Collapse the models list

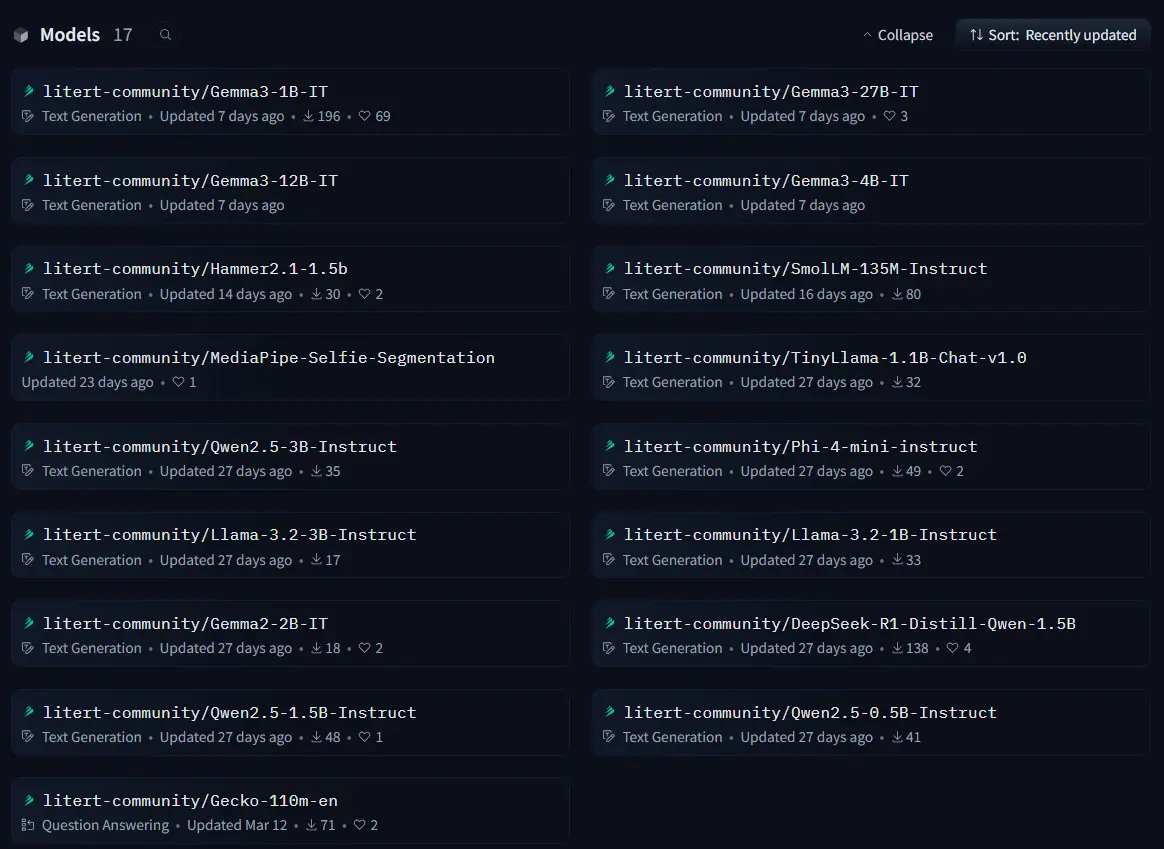897,35
